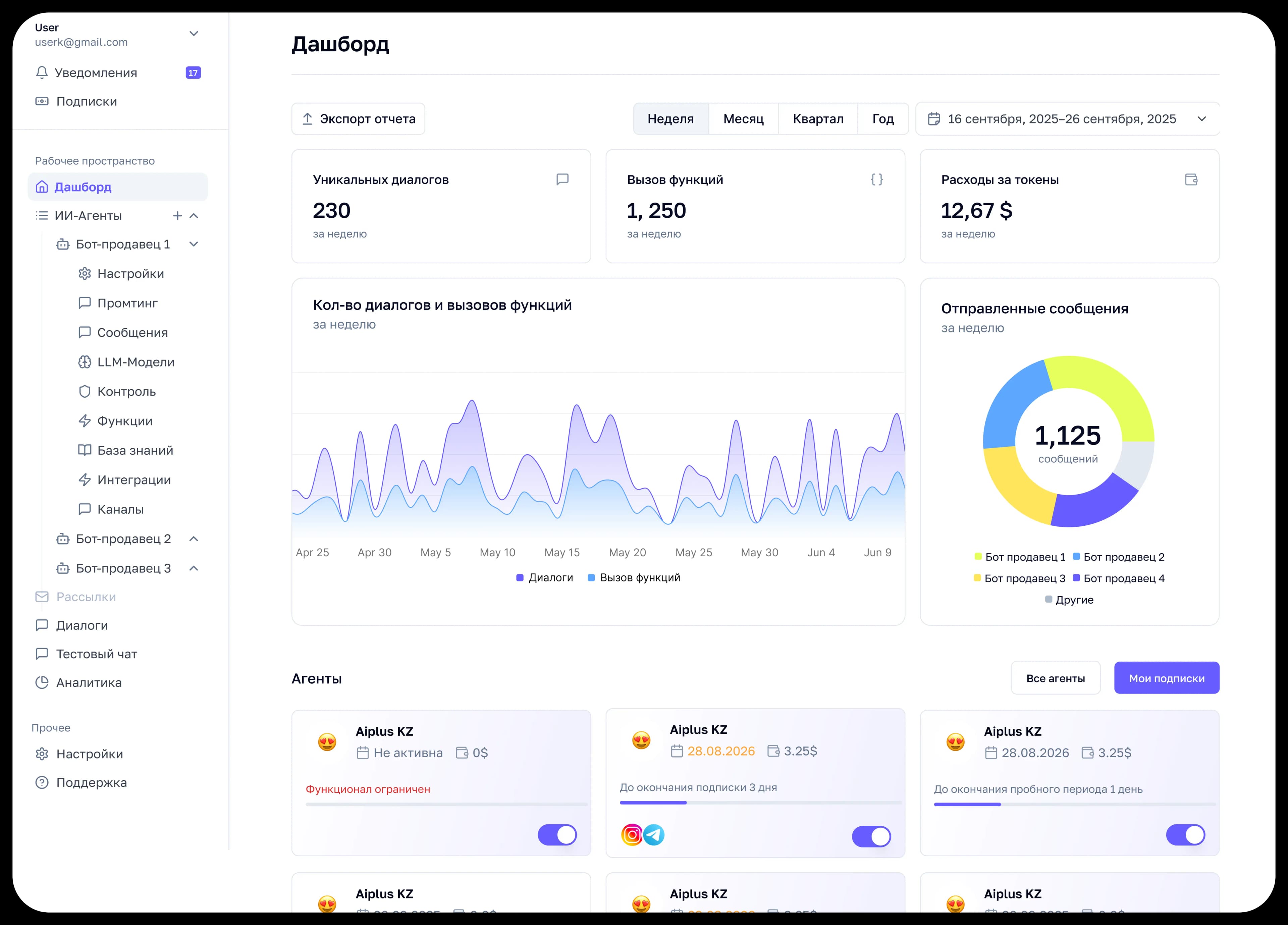Open the Каналы section
This screenshot has width=1288, height=925.
(121, 509)
